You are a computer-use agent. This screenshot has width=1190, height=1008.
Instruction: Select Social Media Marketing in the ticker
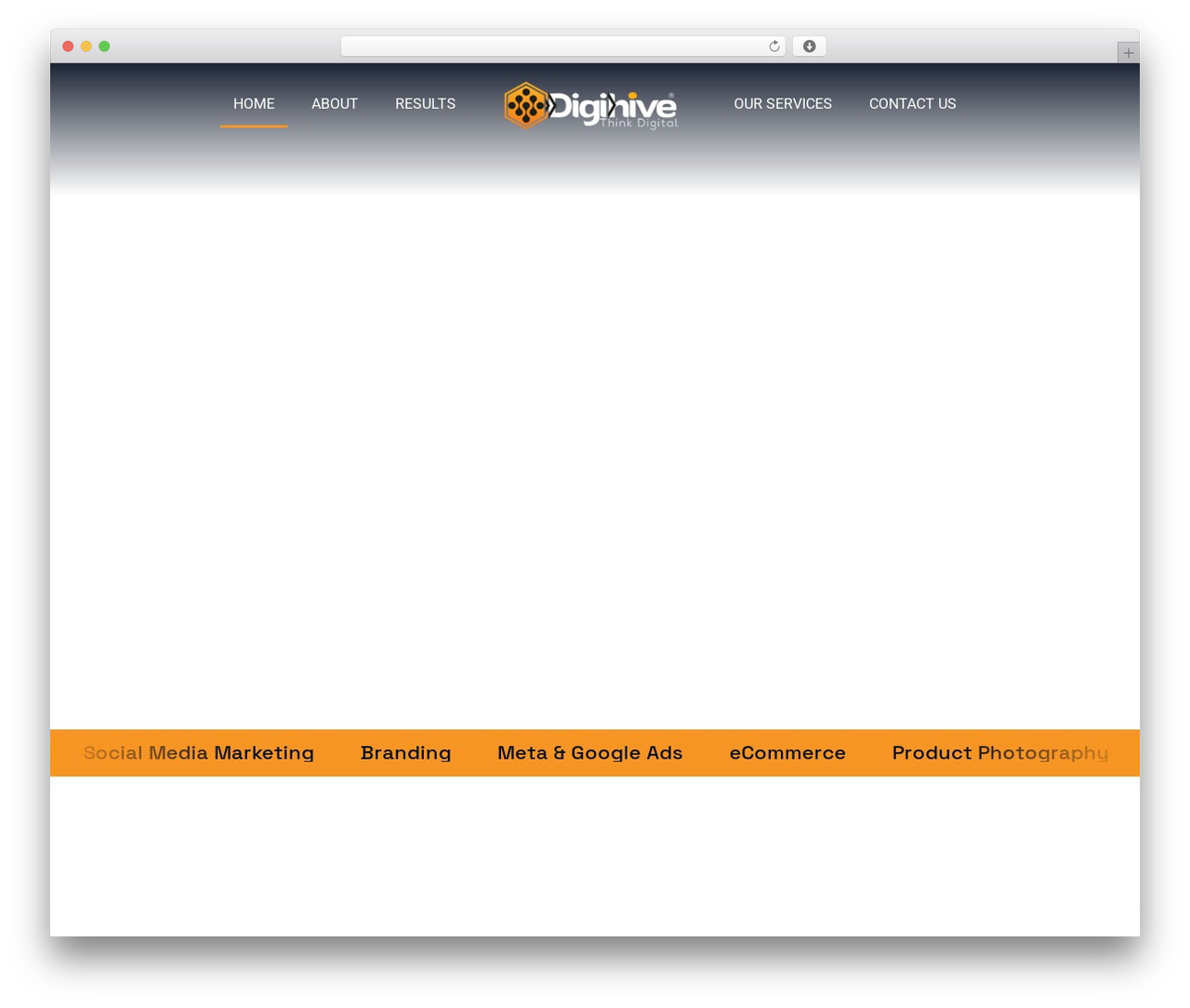[199, 753]
